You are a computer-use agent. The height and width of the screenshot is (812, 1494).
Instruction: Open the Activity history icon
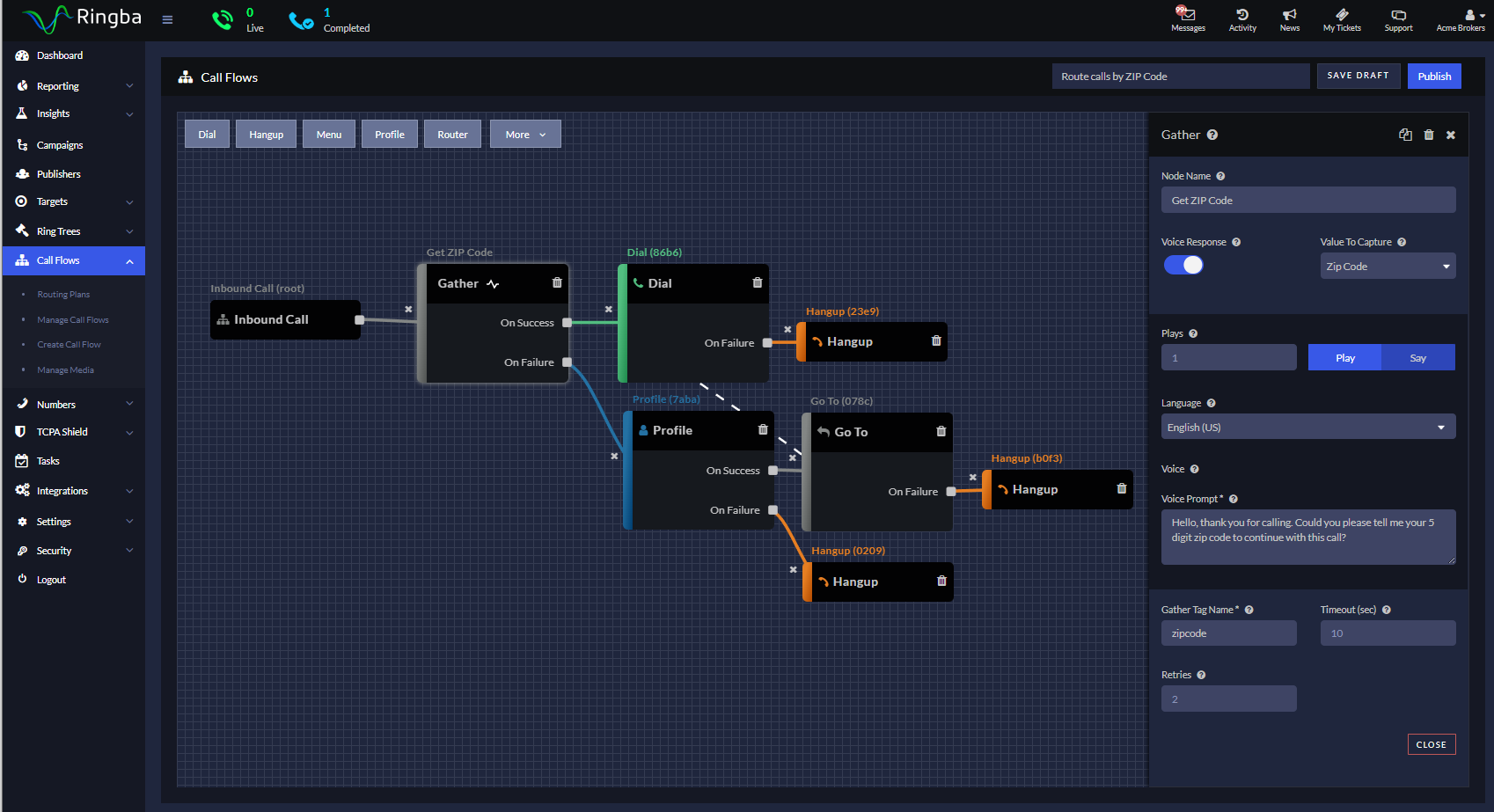pos(1242,14)
